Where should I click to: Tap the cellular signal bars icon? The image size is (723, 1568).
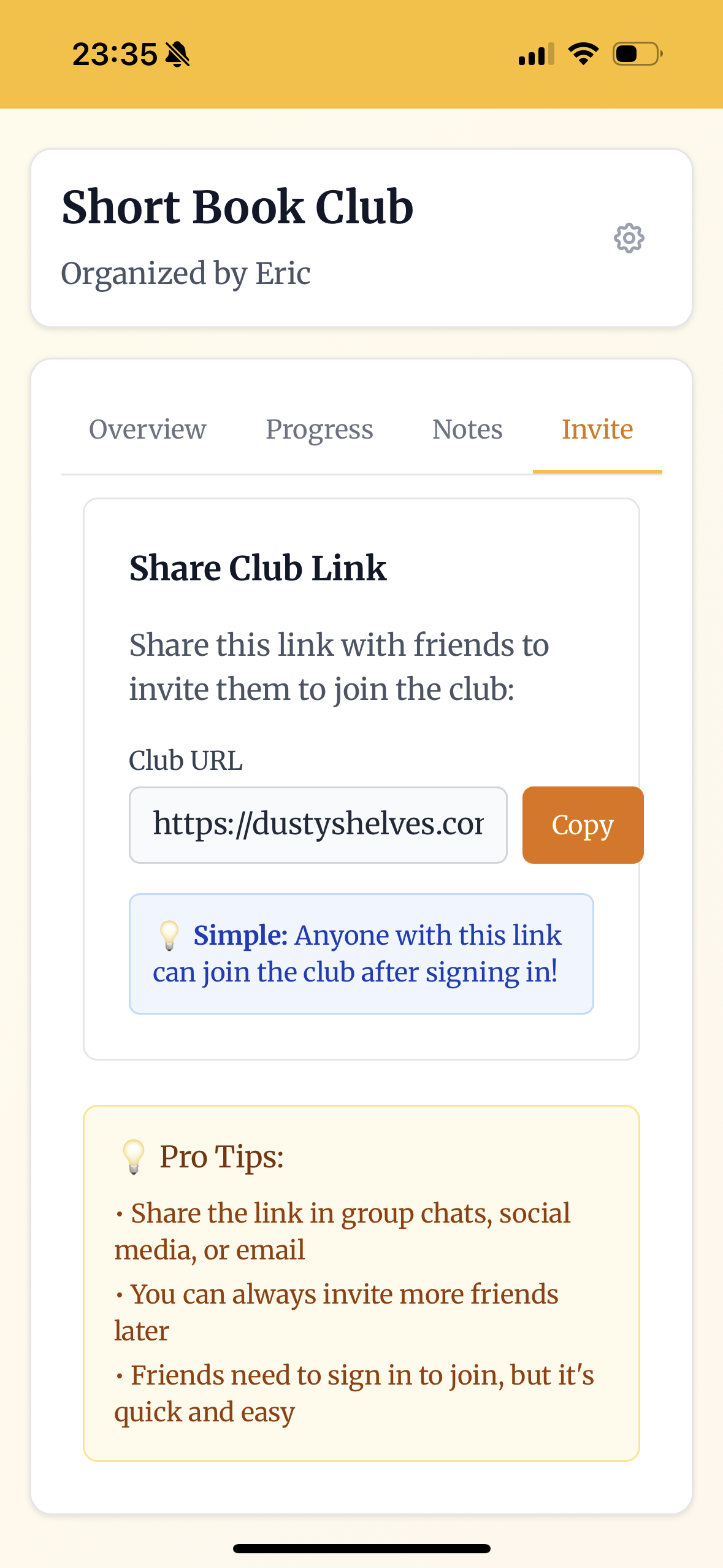pos(536,54)
